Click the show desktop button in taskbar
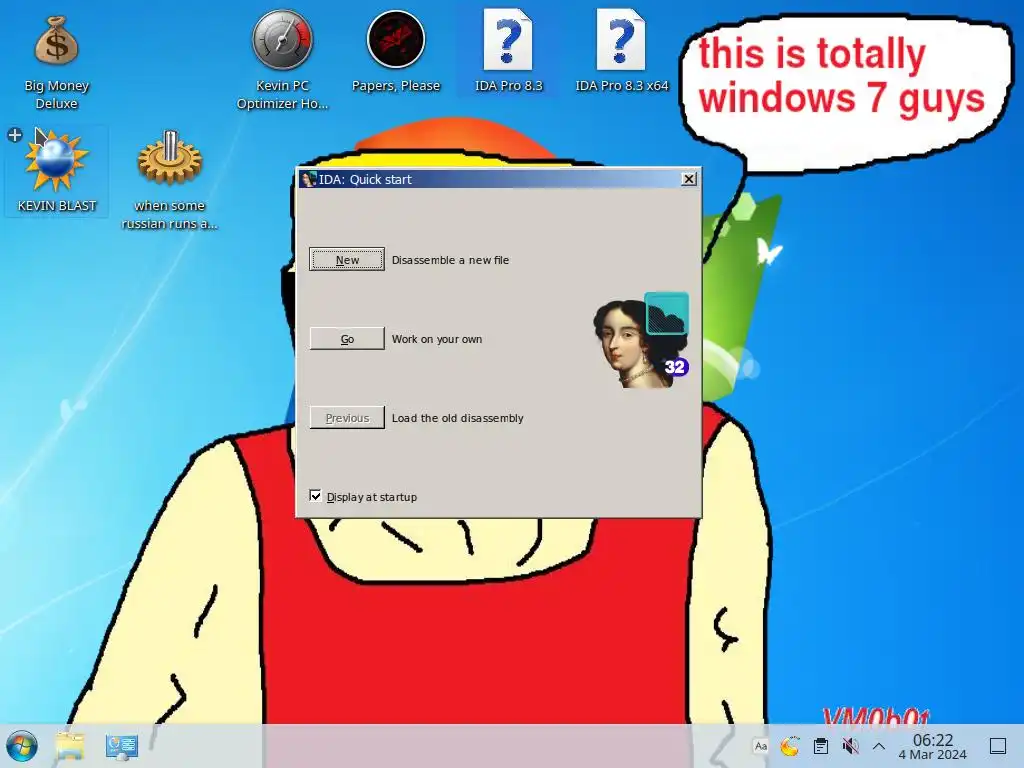The image size is (1024, 768). click(x=998, y=746)
